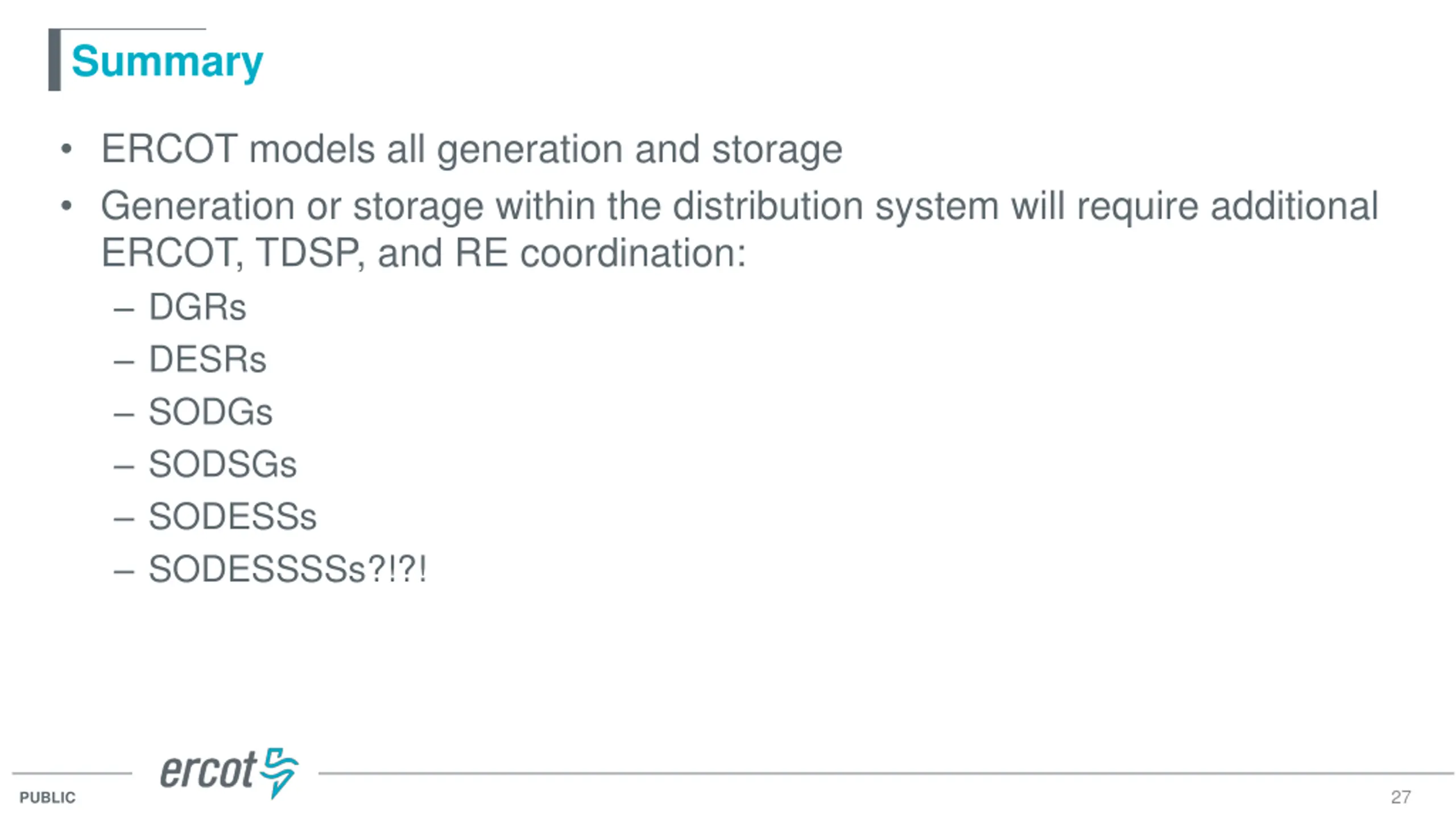
Task: Select the SODESSs list item
Action: tap(233, 517)
